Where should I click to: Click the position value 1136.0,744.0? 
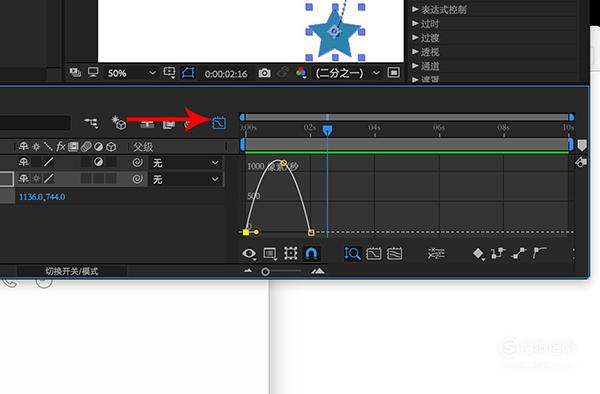tap(42, 197)
